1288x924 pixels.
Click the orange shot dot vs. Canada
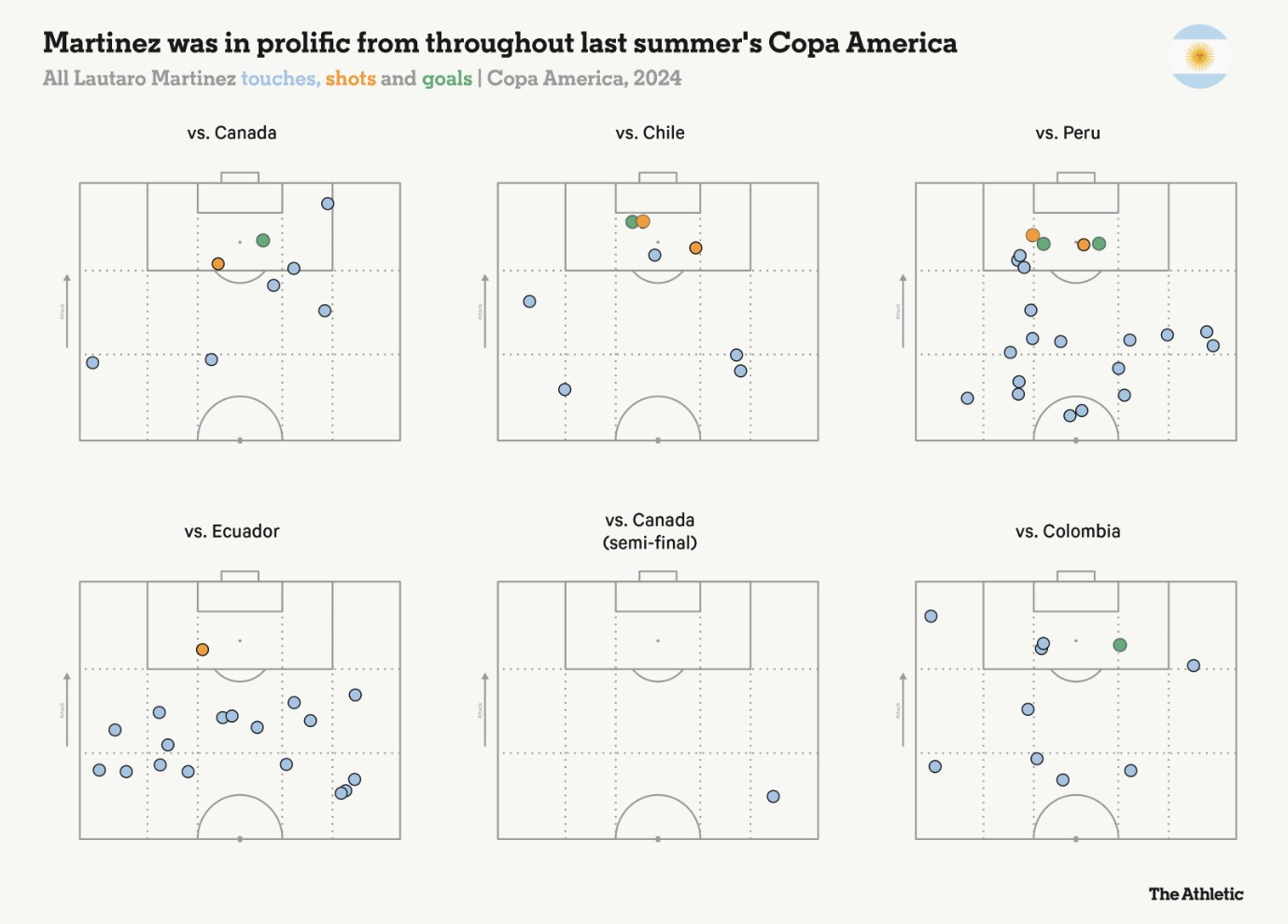coord(217,264)
